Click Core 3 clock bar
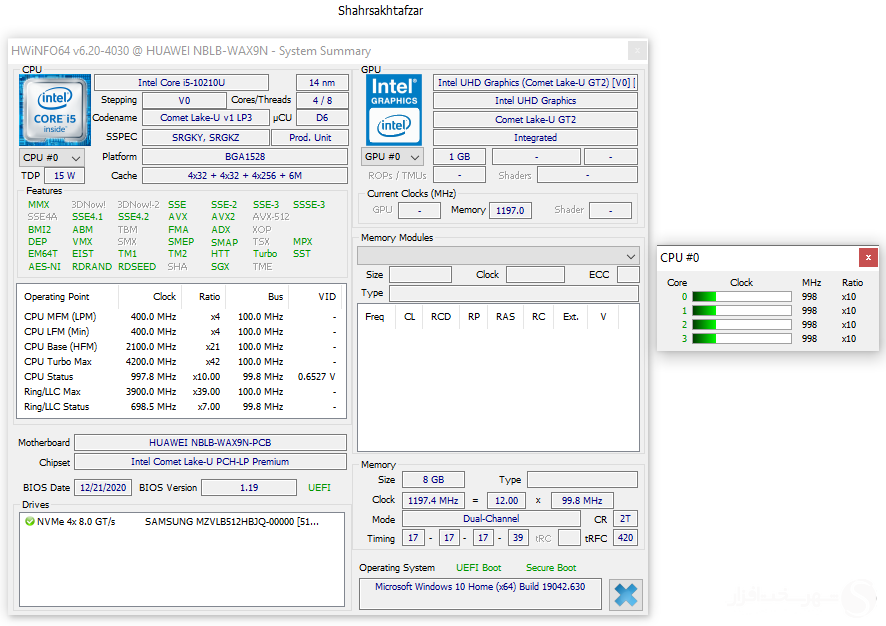Viewport: 886px width, 626px height. click(x=741, y=338)
